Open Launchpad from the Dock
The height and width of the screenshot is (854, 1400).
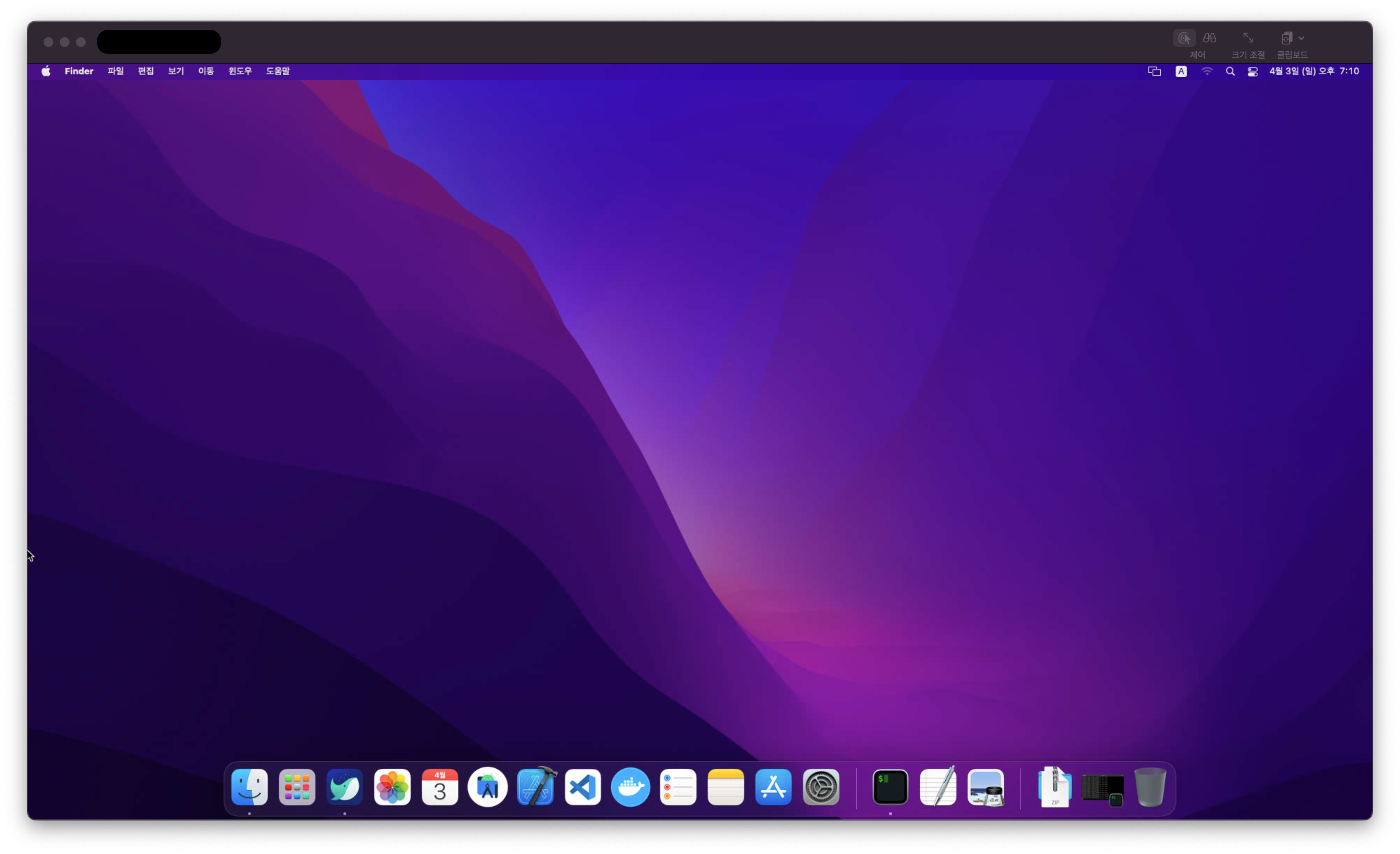[x=297, y=787]
